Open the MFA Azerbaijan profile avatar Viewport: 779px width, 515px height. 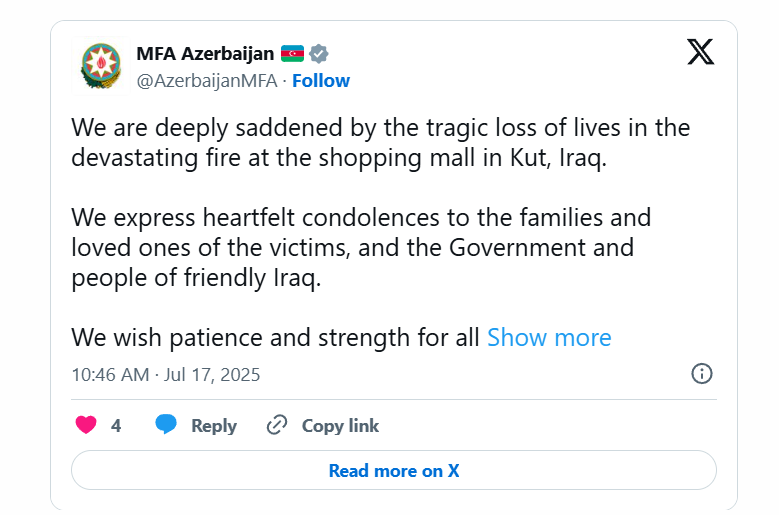(x=101, y=66)
